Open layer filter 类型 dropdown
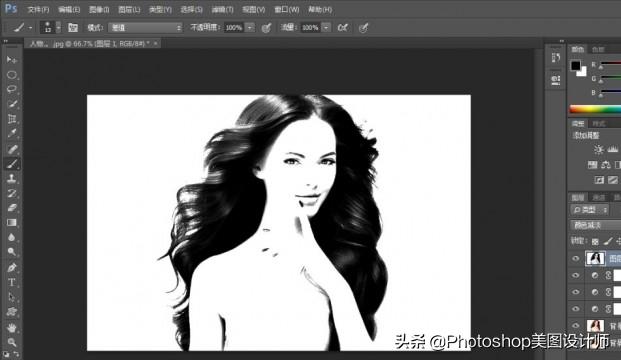 click(x=590, y=210)
